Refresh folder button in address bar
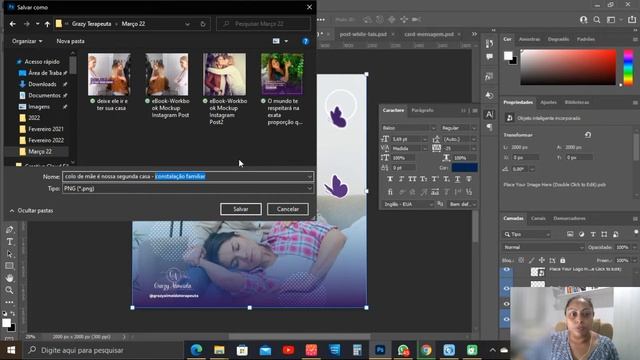 click(x=203, y=24)
